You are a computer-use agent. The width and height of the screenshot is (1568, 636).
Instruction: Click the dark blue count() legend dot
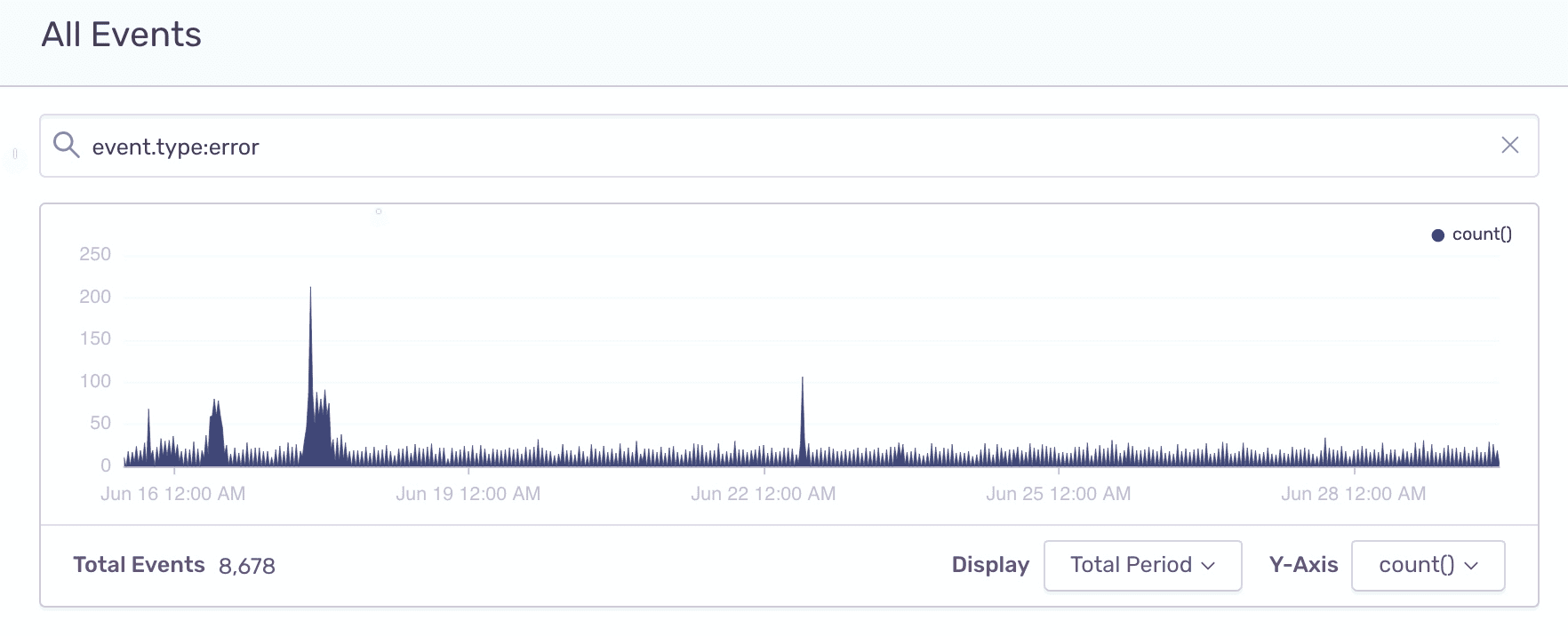[1437, 235]
